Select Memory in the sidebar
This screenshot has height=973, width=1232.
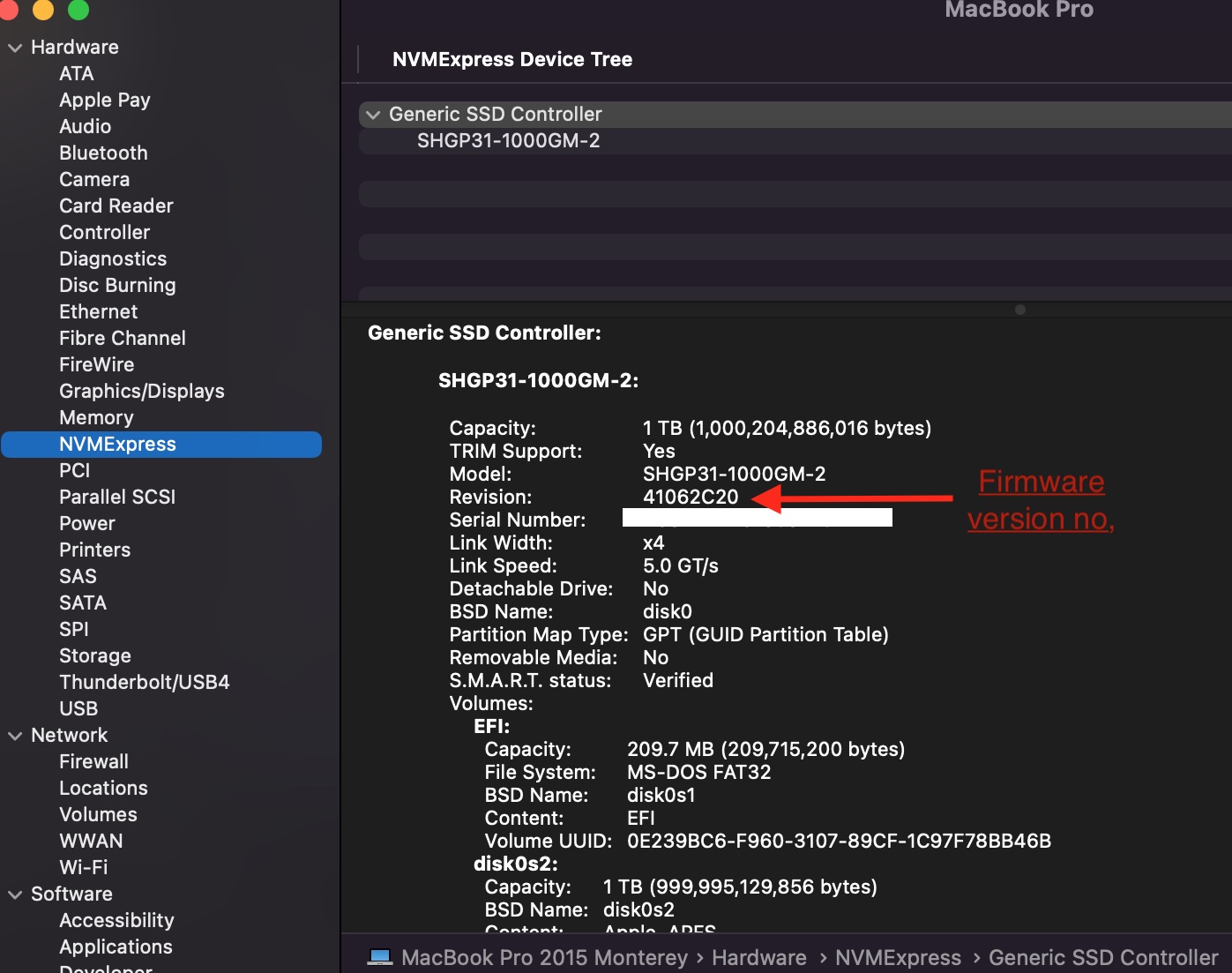click(x=97, y=418)
